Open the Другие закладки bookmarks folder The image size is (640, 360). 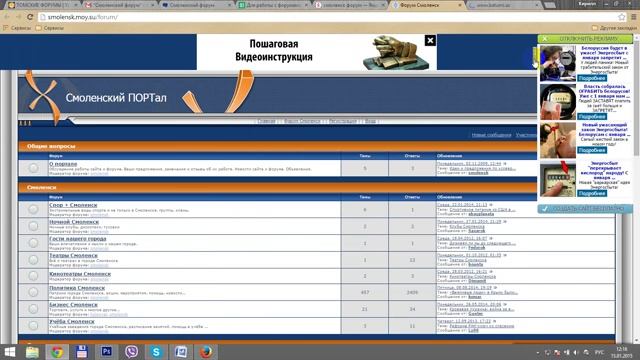[614, 28]
